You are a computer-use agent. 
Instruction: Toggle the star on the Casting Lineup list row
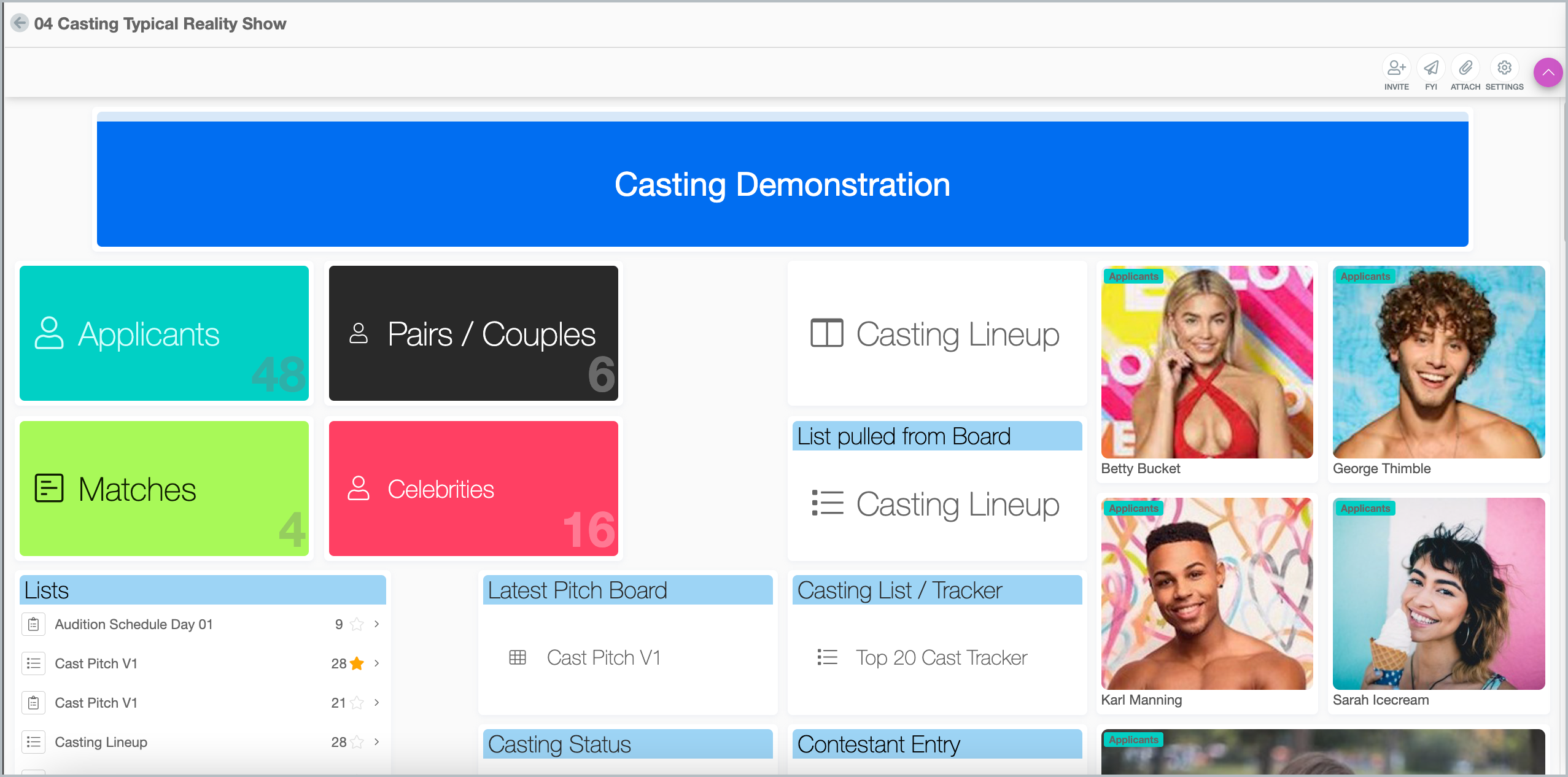pos(357,742)
